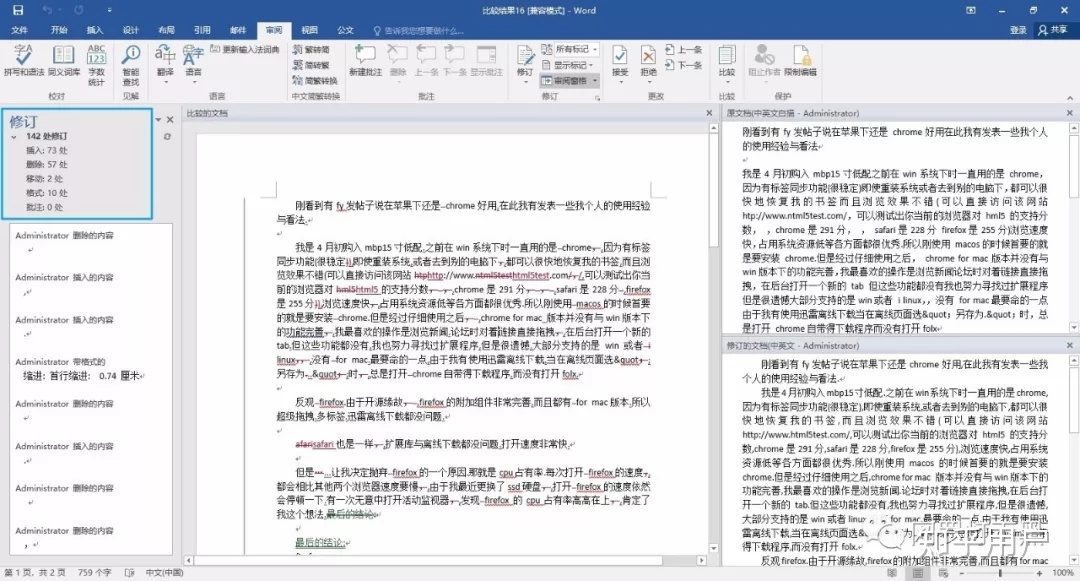
Task: Switch to the 开始 home tab
Action: tap(59, 30)
